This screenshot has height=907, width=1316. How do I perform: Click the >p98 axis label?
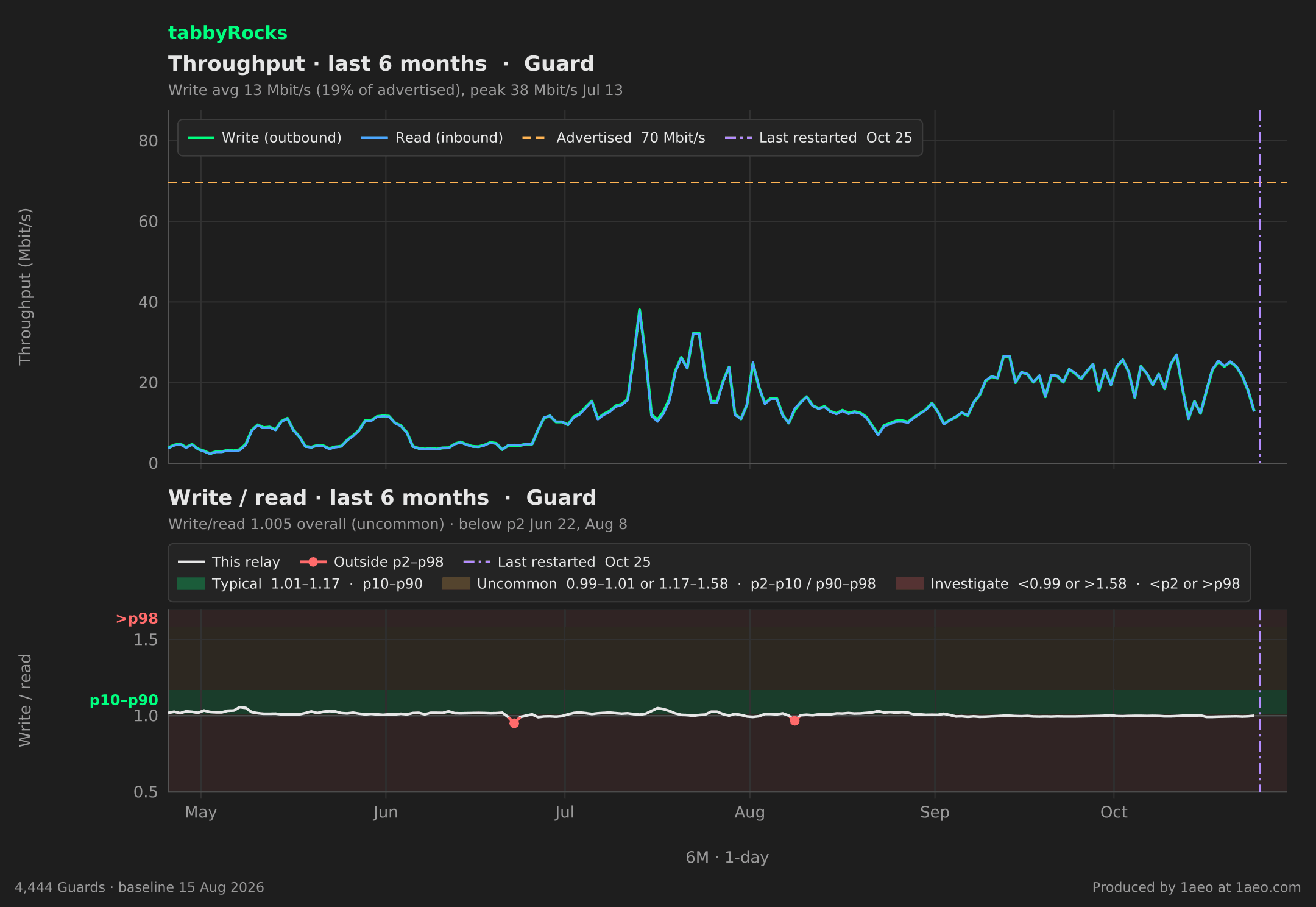137,619
